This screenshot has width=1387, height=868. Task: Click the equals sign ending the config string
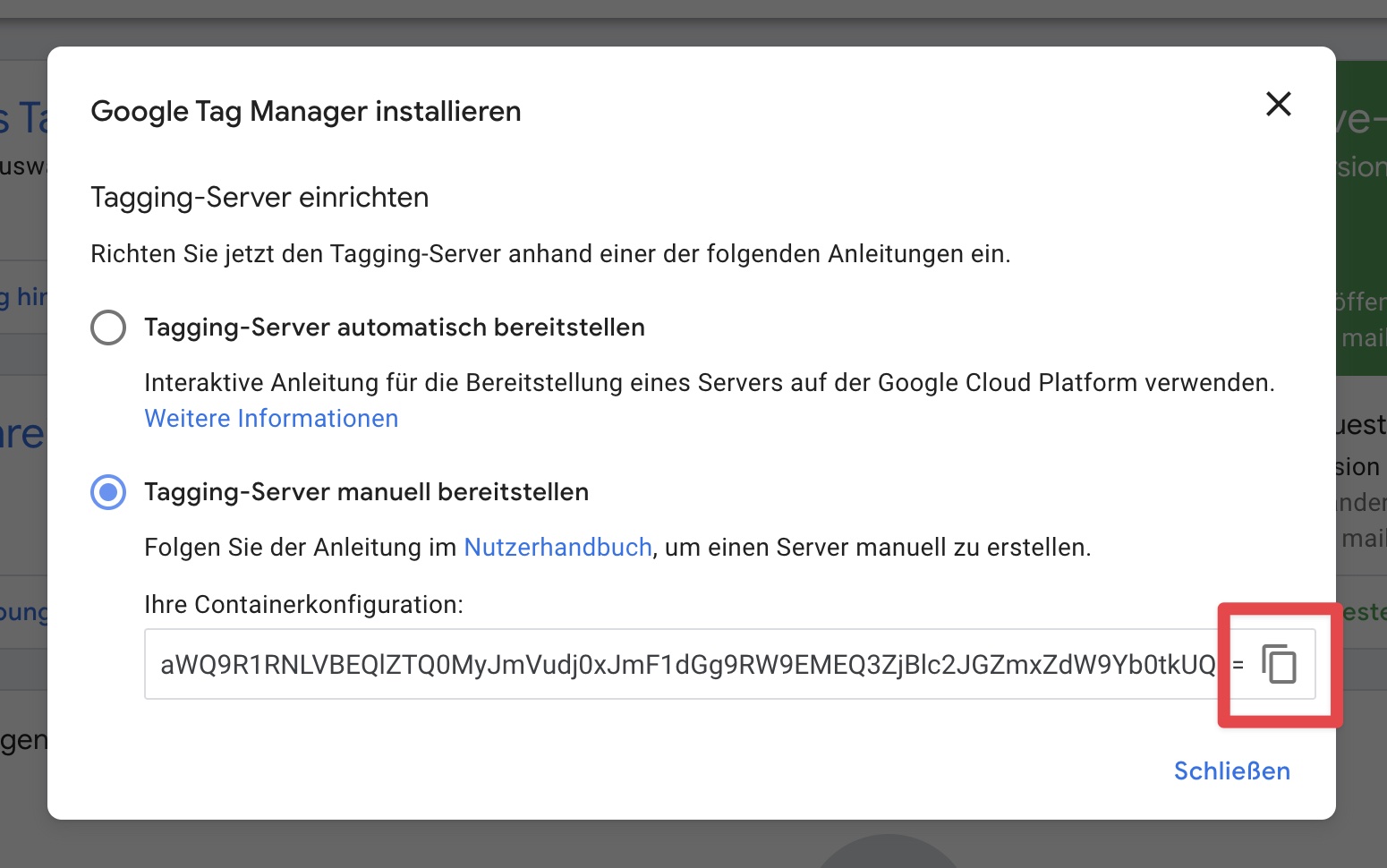point(1238,665)
